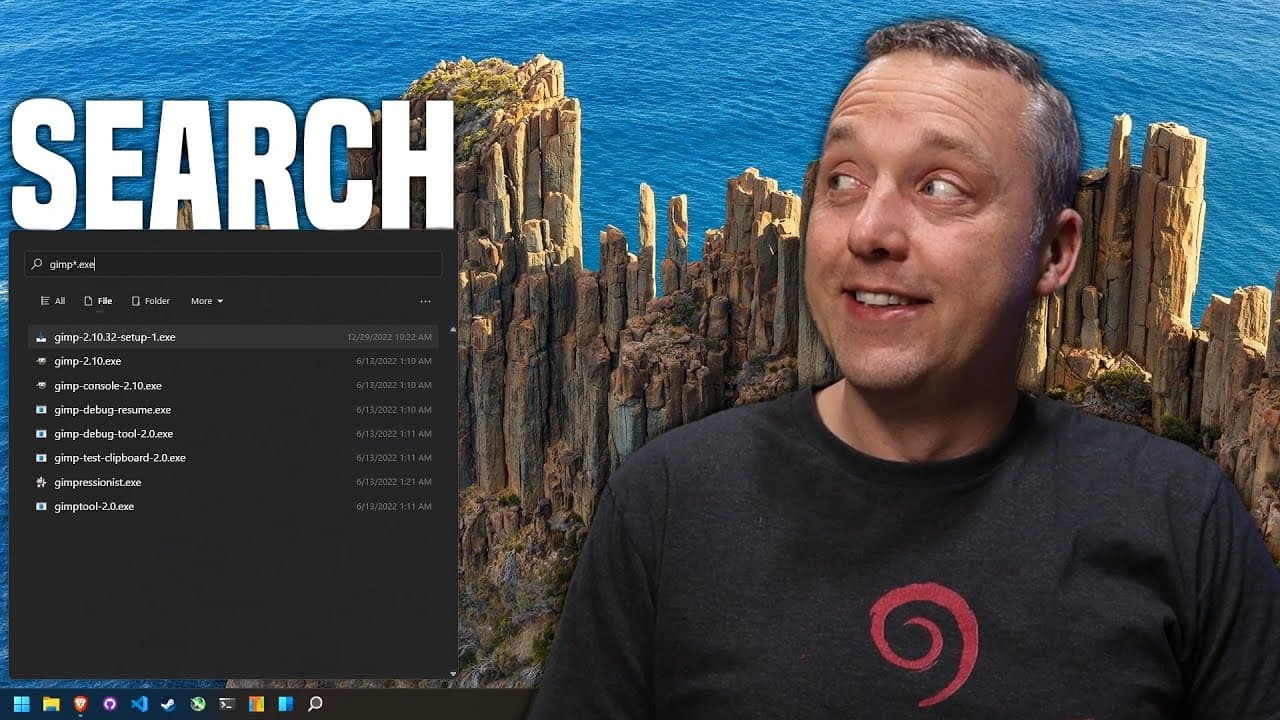
Task: Open Steam from the taskbar
Action: click(168, 704)
